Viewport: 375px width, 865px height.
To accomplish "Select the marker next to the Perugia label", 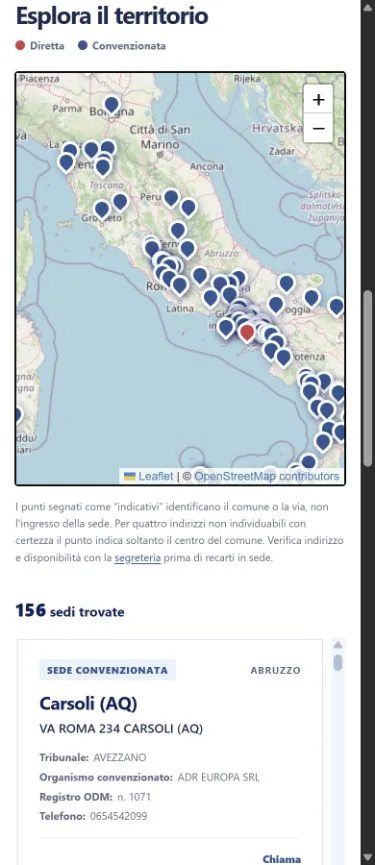I will (x=171, y=197).
